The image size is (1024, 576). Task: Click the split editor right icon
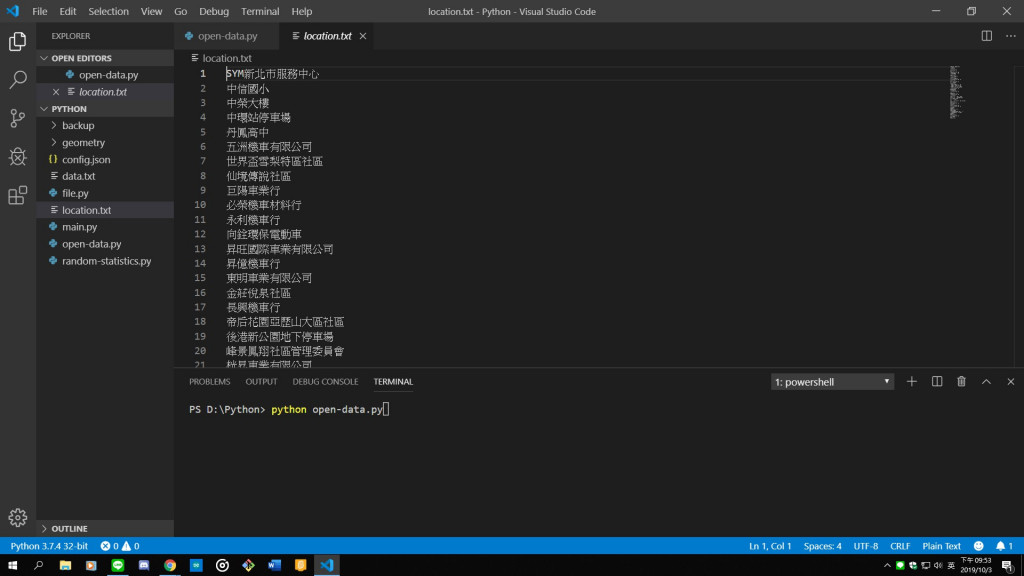[x=986, y=36]
